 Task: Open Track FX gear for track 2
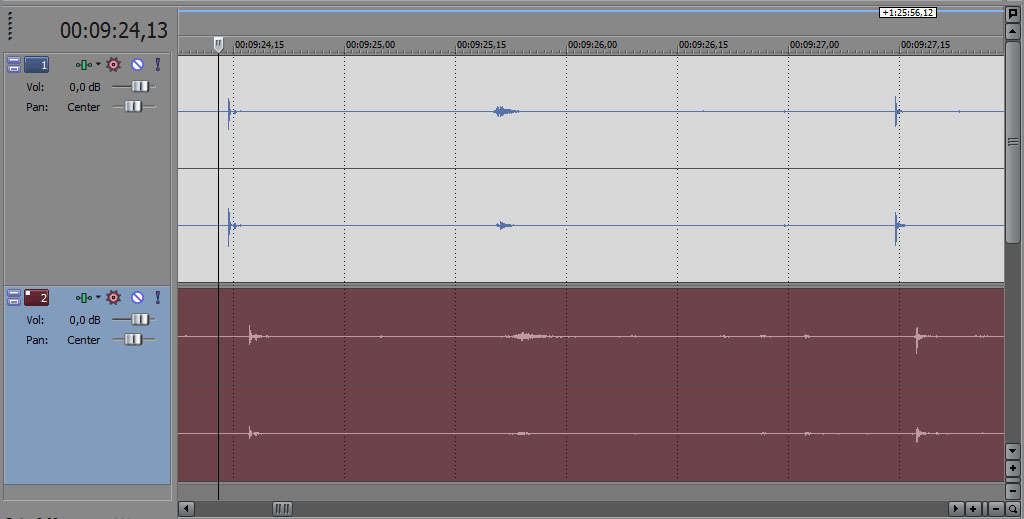point(114,298)
